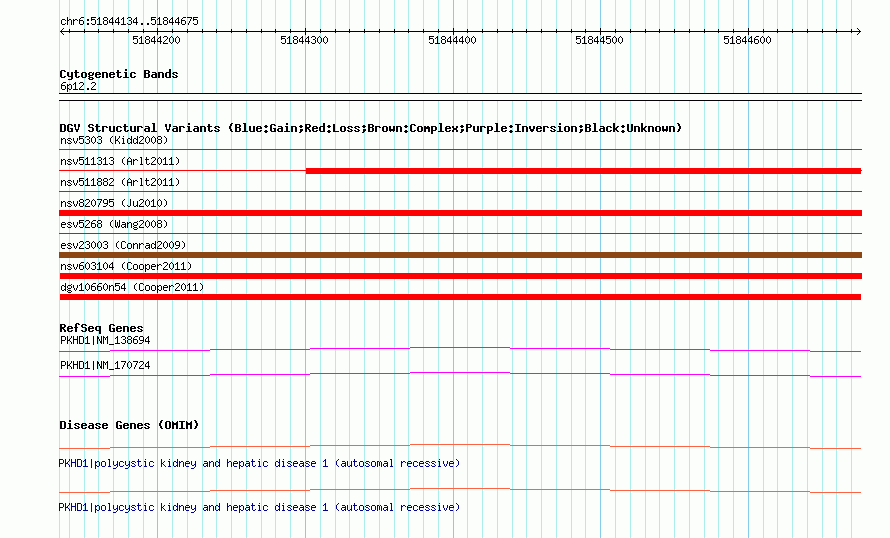Click variant label dgv10660n54 (Cooper2011)

coord(132,287)
